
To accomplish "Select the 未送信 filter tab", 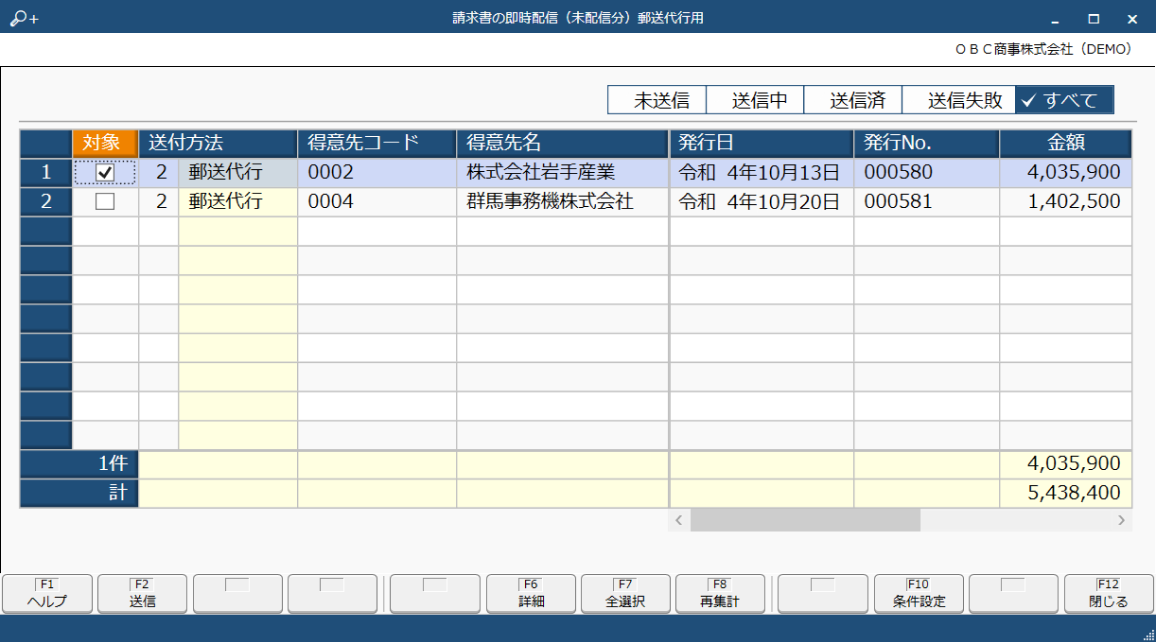I will (x=657, y=100).
